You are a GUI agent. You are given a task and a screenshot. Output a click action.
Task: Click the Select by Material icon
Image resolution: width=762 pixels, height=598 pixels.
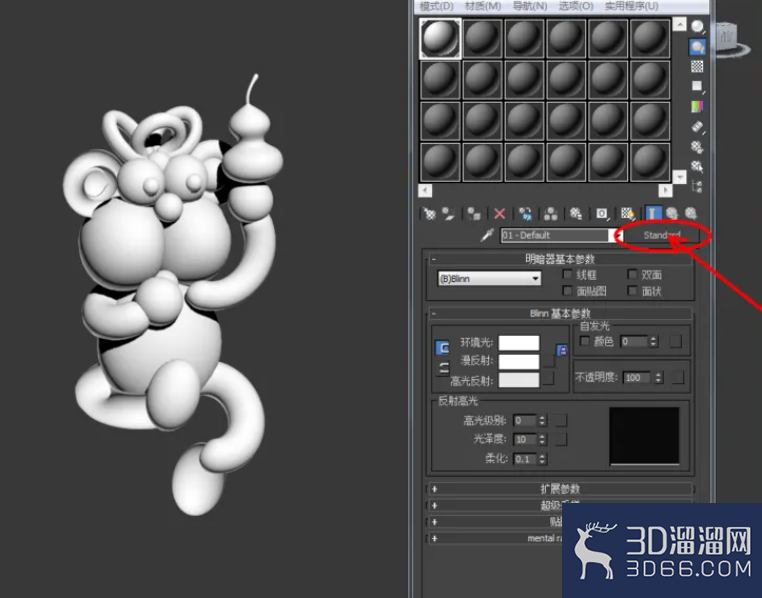(697, 167)
